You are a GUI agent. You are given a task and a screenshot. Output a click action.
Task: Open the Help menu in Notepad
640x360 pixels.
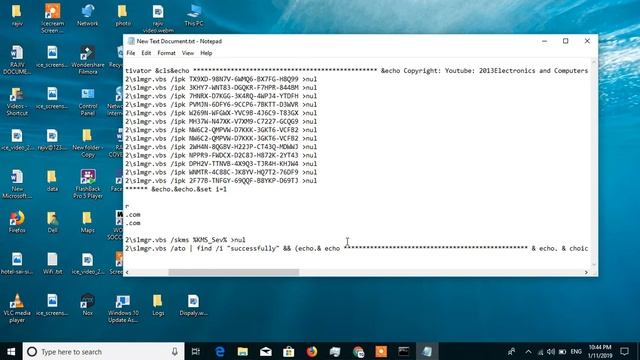[x=206, y=53]
